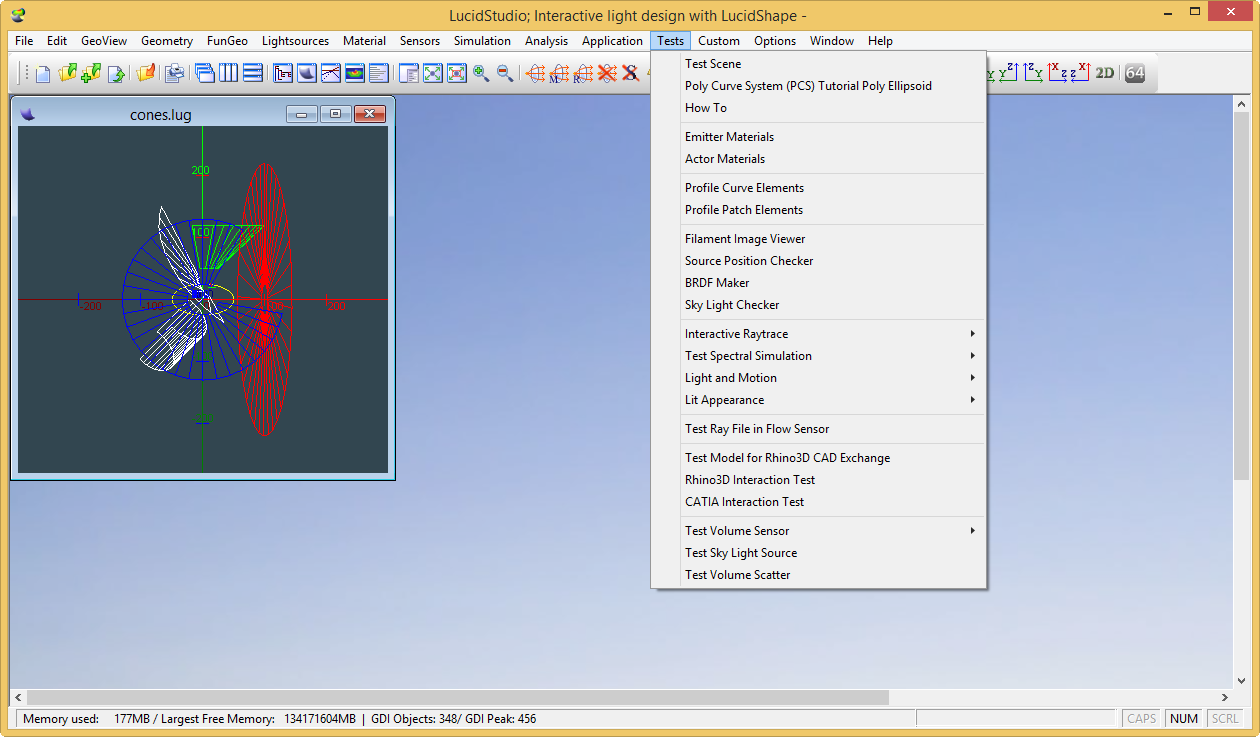Create a new document with the blank page icon
Viewport: 1260px width, 737px height.
point(43,73)
